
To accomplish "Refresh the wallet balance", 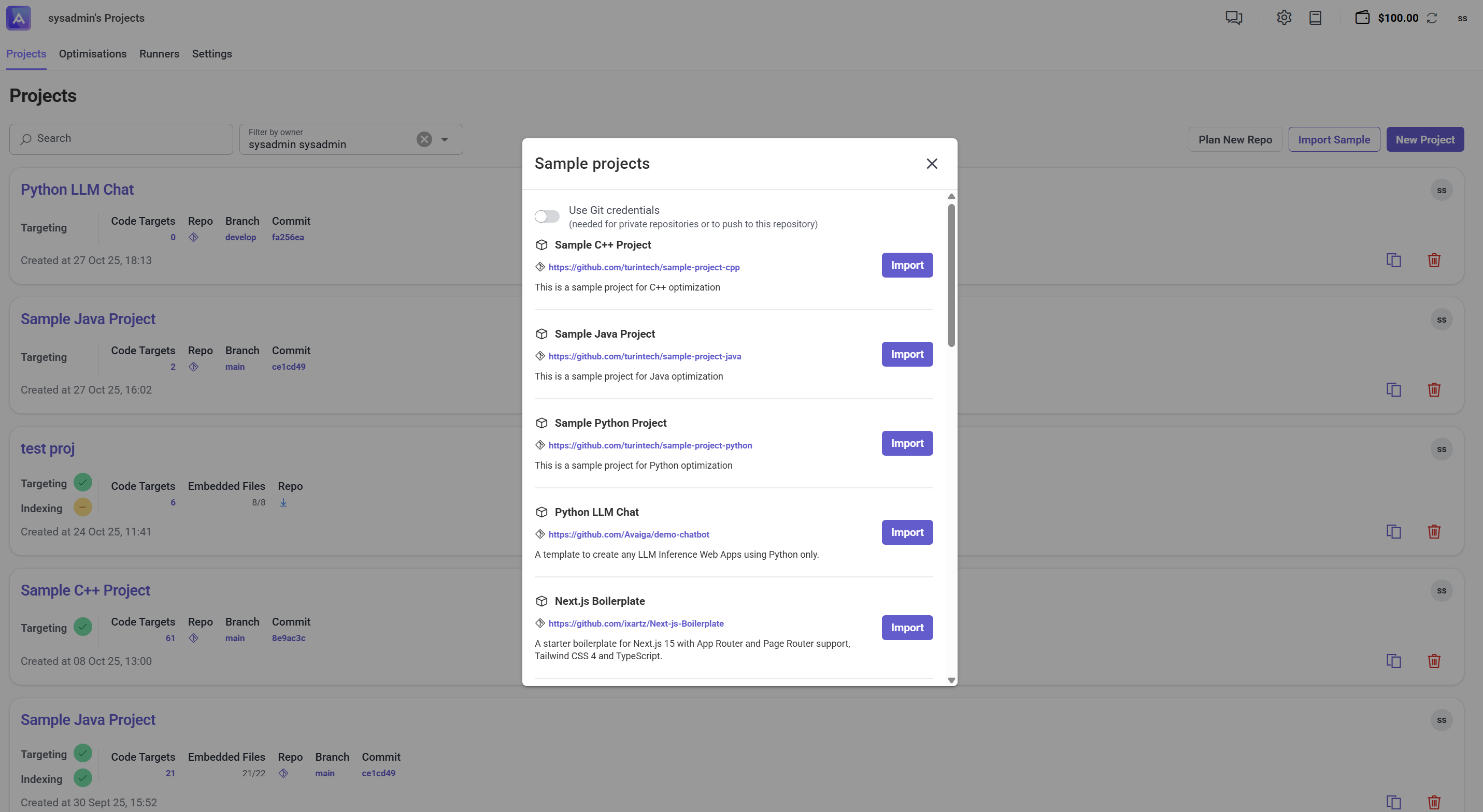I will [1432, 18].
